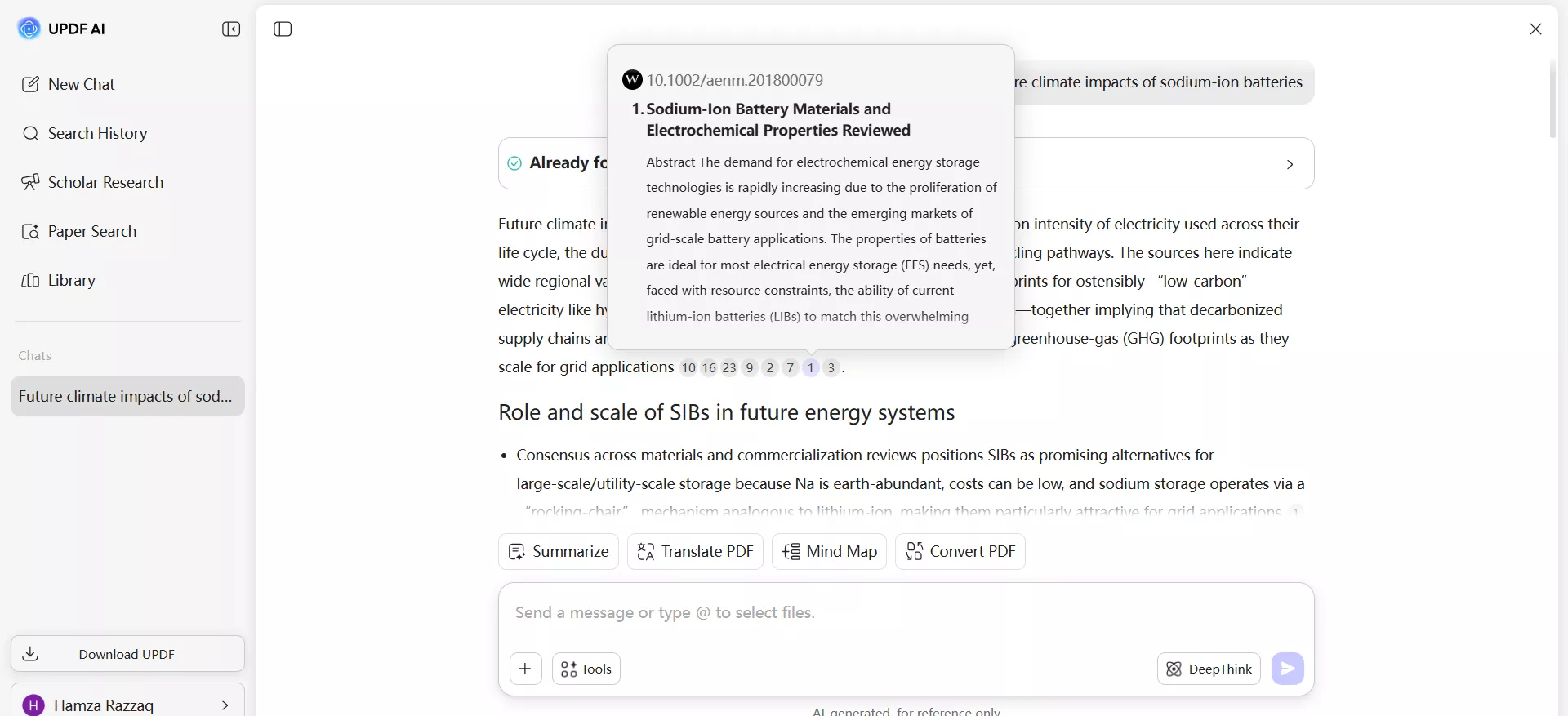This screenshot has height=716, width=1568.
Task: Select the 'Future climate impacts' chat
Action: [127, 396]
